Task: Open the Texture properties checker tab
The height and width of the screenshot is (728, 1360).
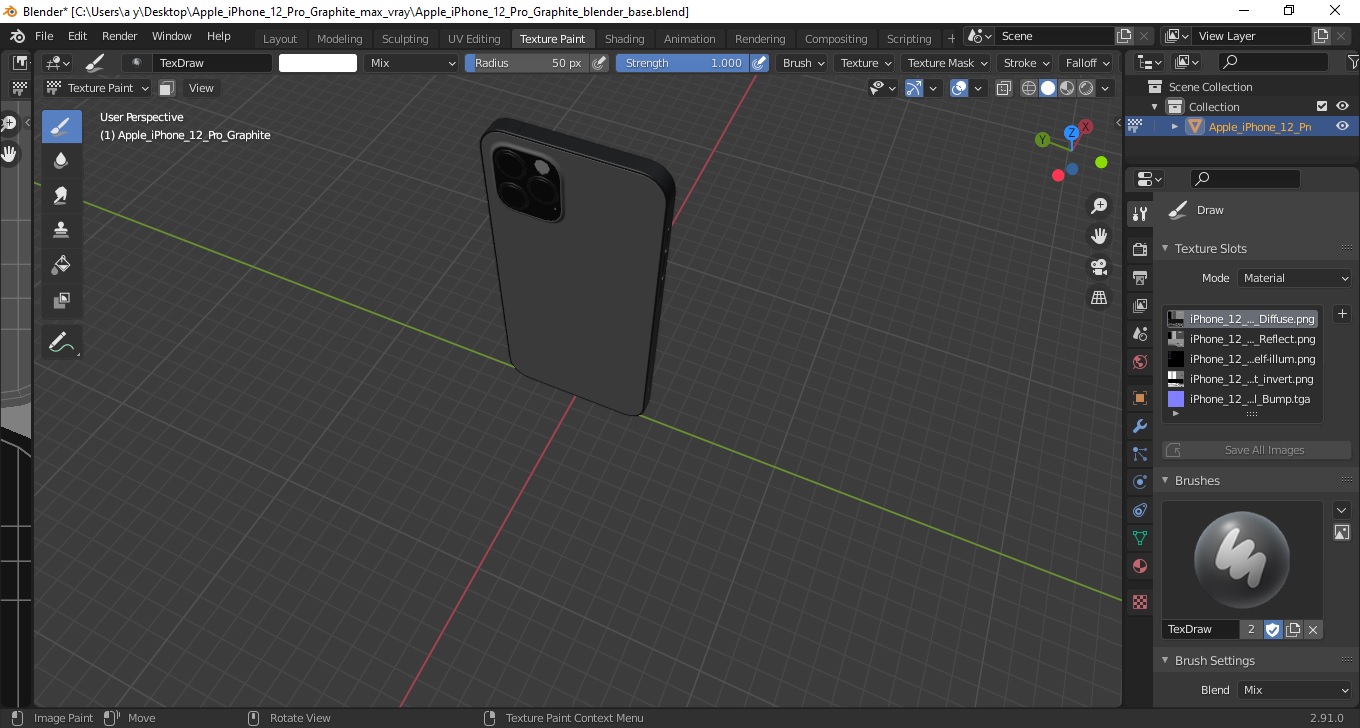Action: (1139, 603)
